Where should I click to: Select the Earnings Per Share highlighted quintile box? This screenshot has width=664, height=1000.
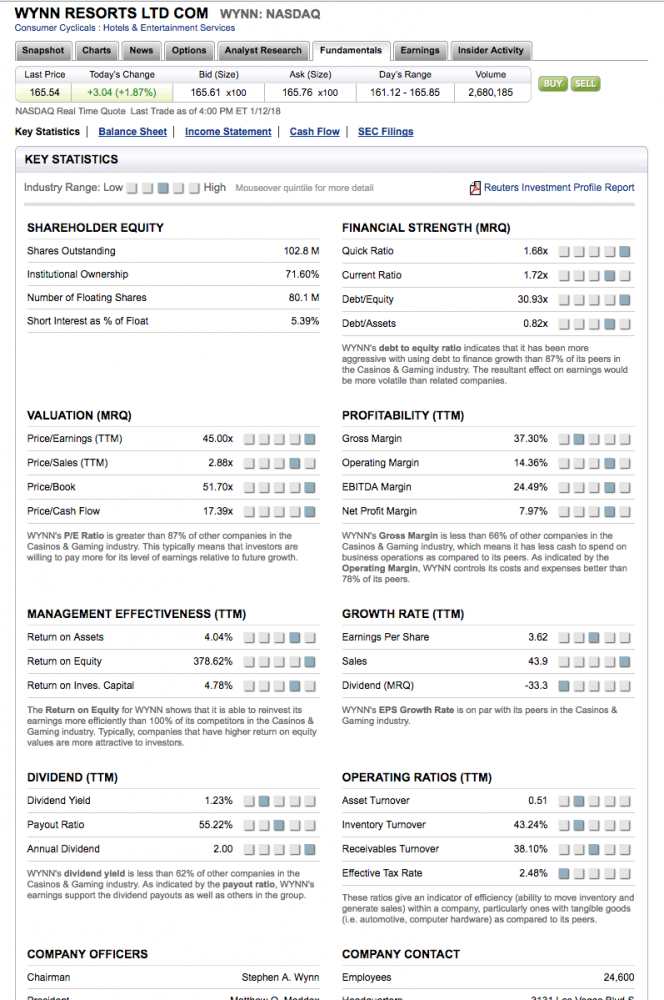594,637
